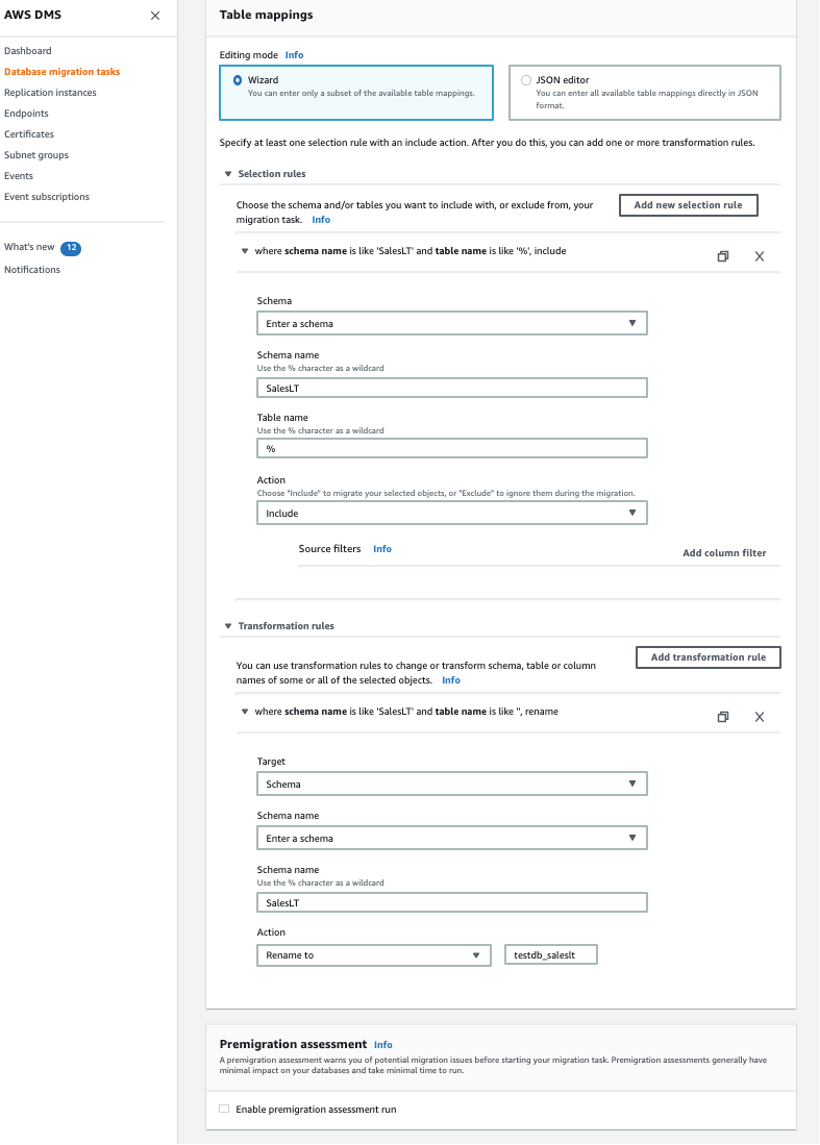Select the JSON editor editing mode
Image resolution: width=820 pixels, height=1145 pixels.
pyautogui.click(x=526, y=80)
